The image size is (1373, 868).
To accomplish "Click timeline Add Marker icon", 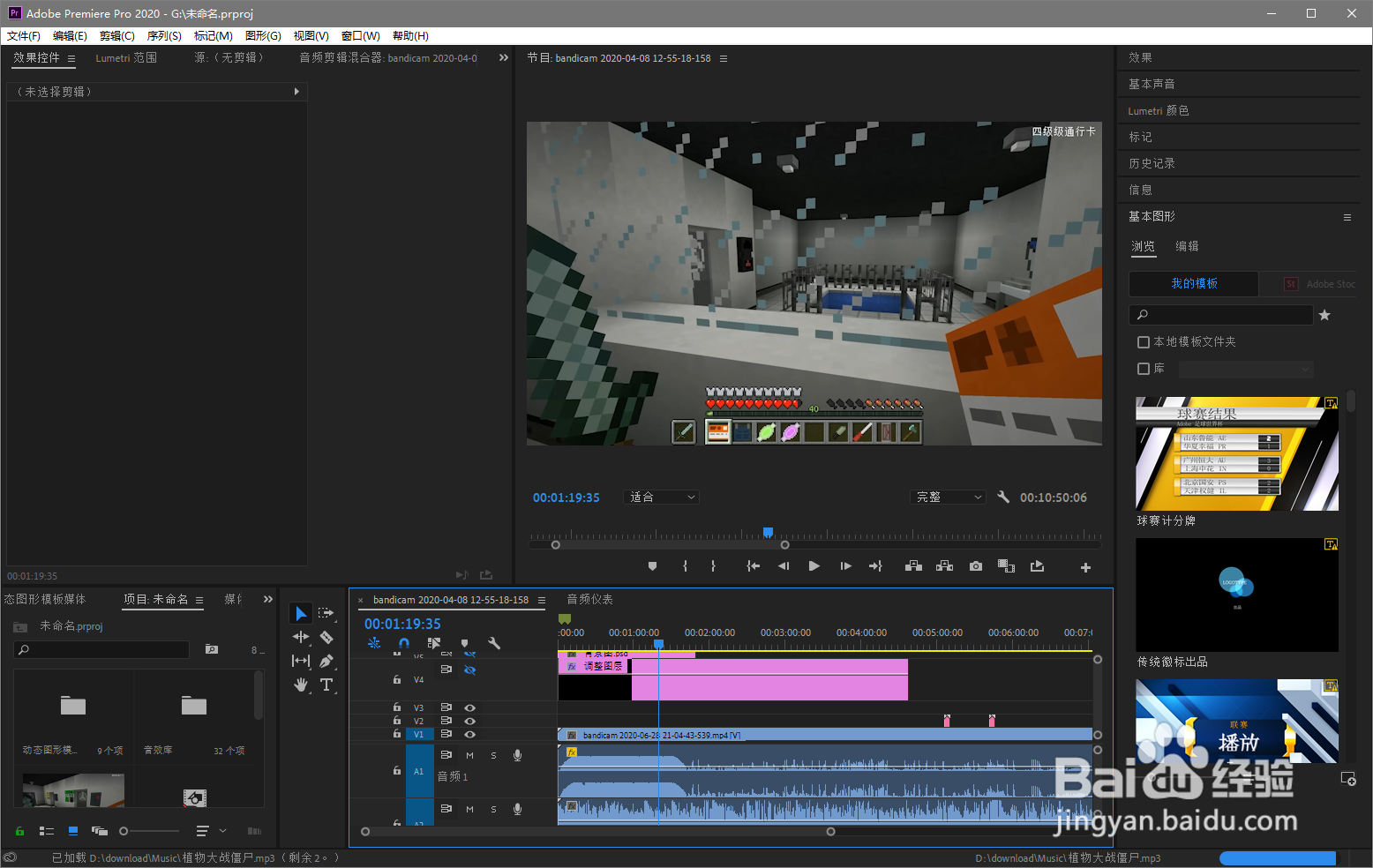I will [x=464, y=643].
